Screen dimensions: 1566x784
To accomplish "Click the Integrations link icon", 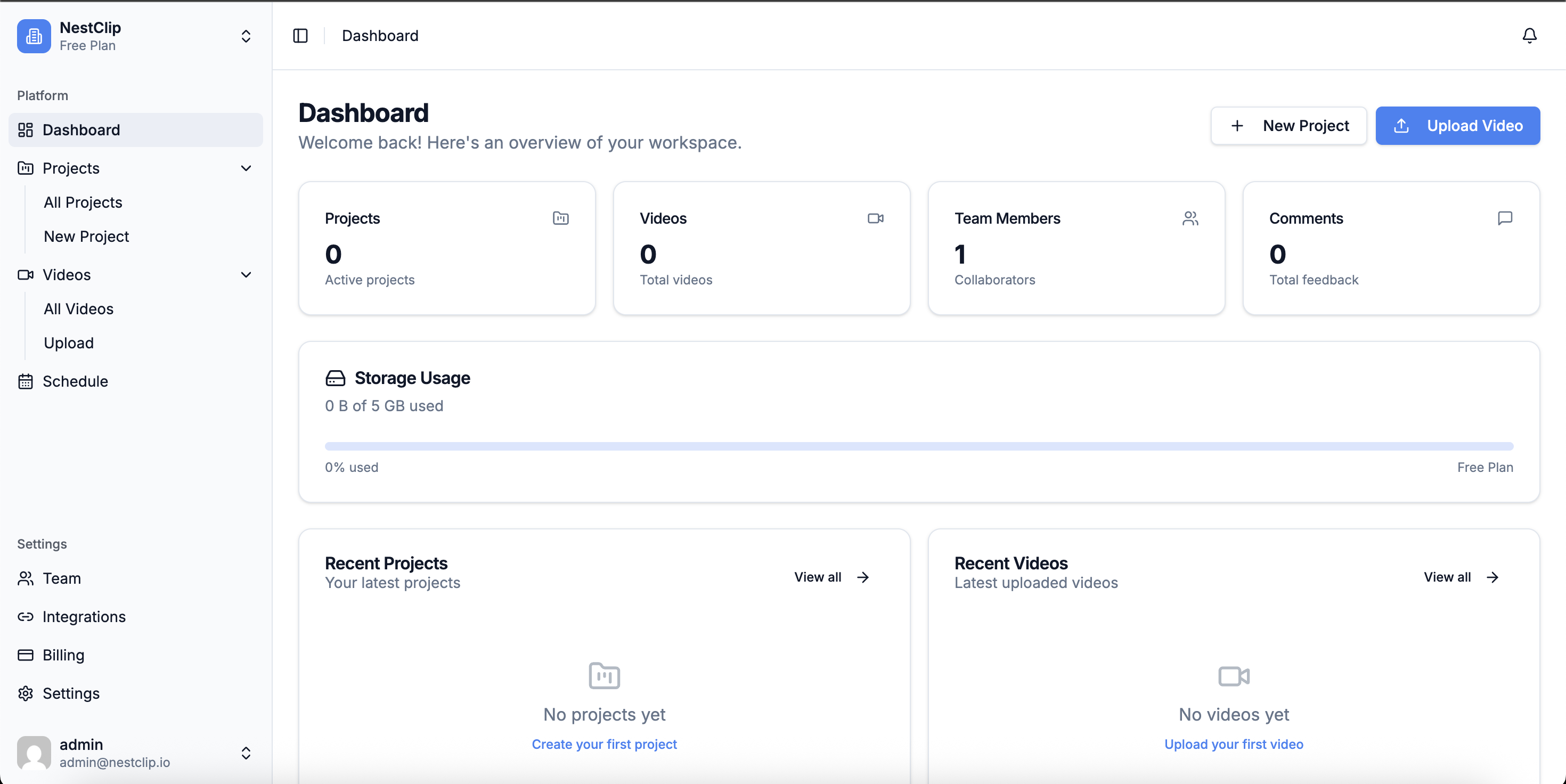I will (26, 616).
